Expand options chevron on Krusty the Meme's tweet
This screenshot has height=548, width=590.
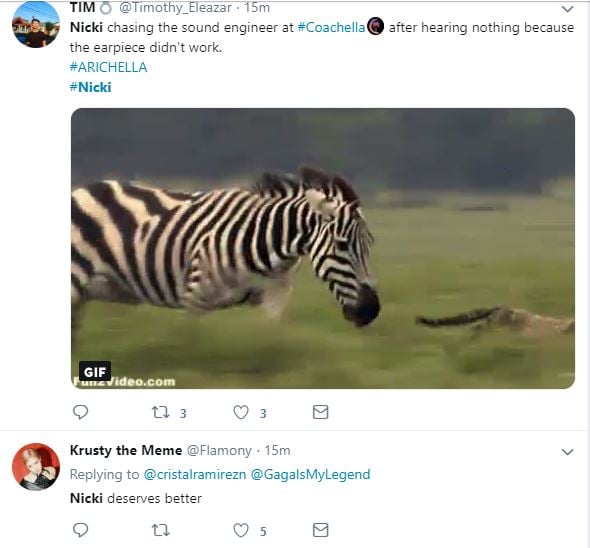(567, 451)
